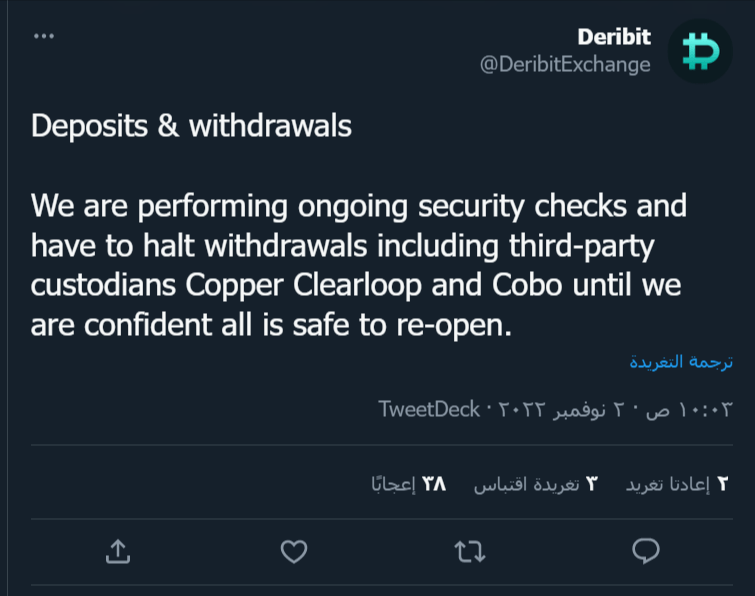
Task: Open the ١٠:٠٣ ص timestamp link
Action: coord(689,410)
